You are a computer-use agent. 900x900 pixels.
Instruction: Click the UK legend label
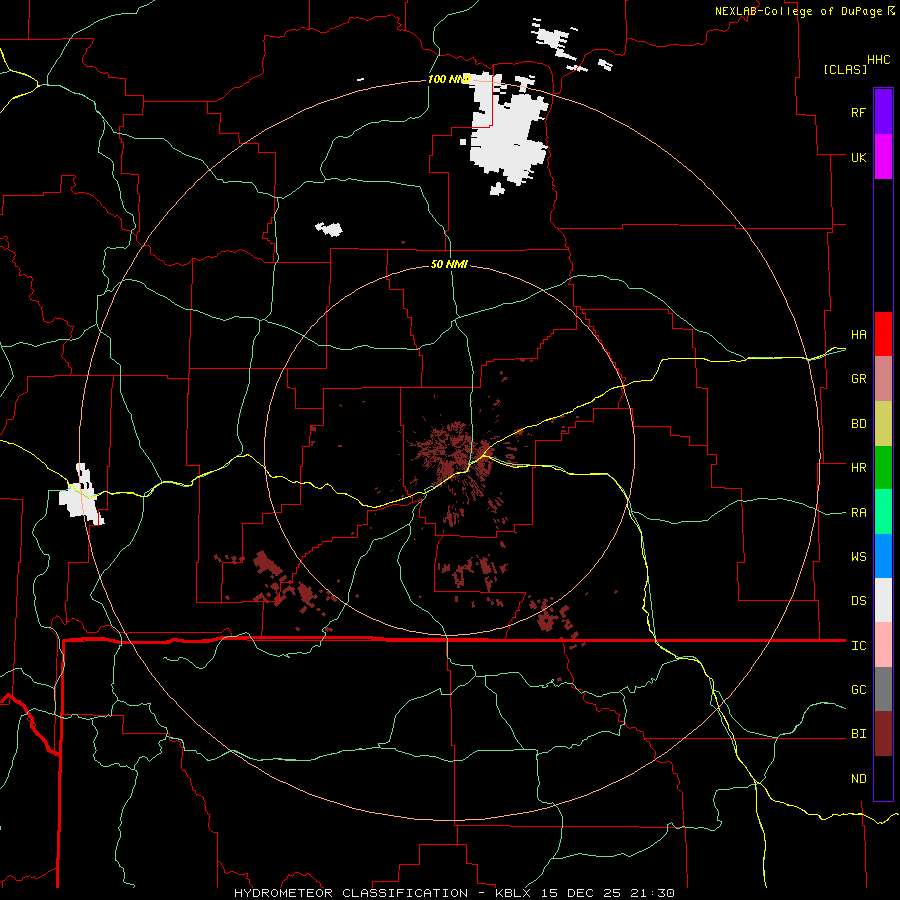pyautogui.click(x=858, y=157)
